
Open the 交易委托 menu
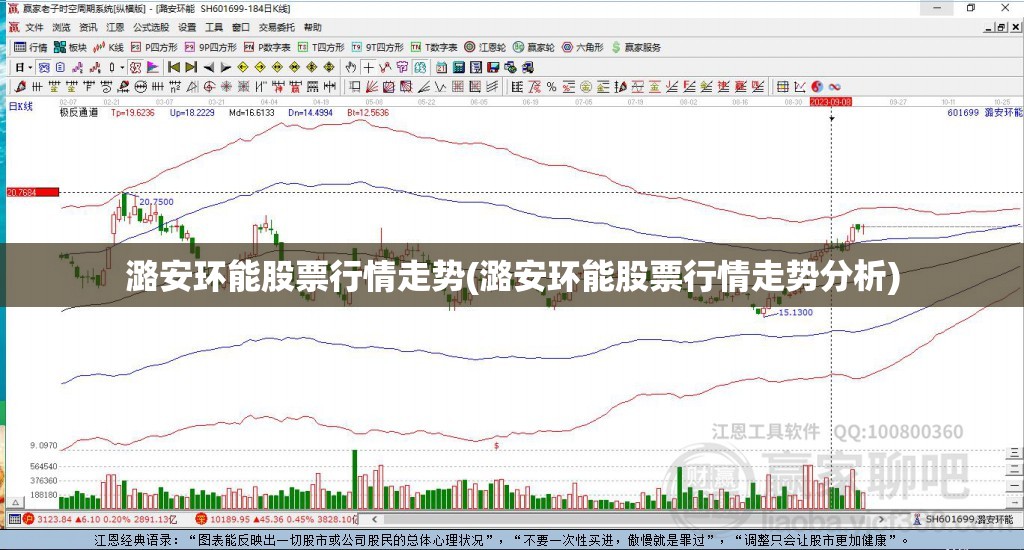[276, 27]
